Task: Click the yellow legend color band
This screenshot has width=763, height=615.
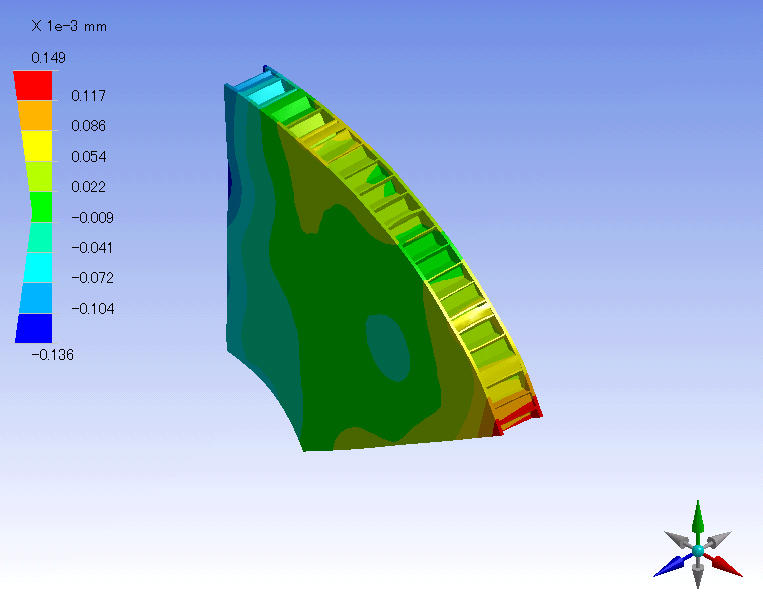Action: click(x=37, y=146)
